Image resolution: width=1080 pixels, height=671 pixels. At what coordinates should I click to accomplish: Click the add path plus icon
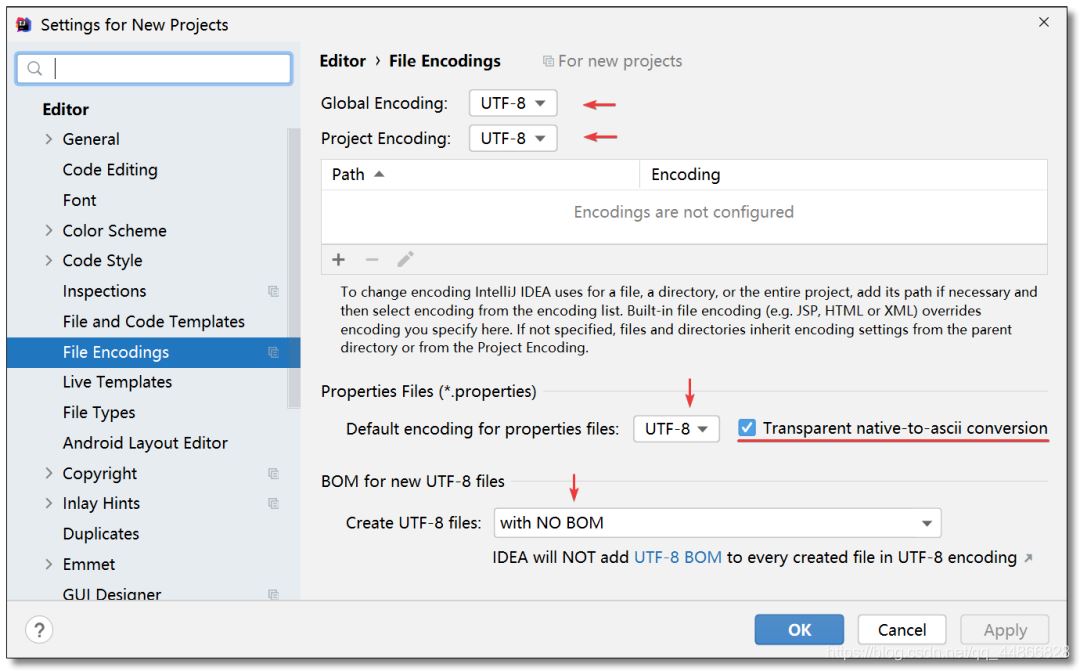pyautogui.click(x=339, y=260)
